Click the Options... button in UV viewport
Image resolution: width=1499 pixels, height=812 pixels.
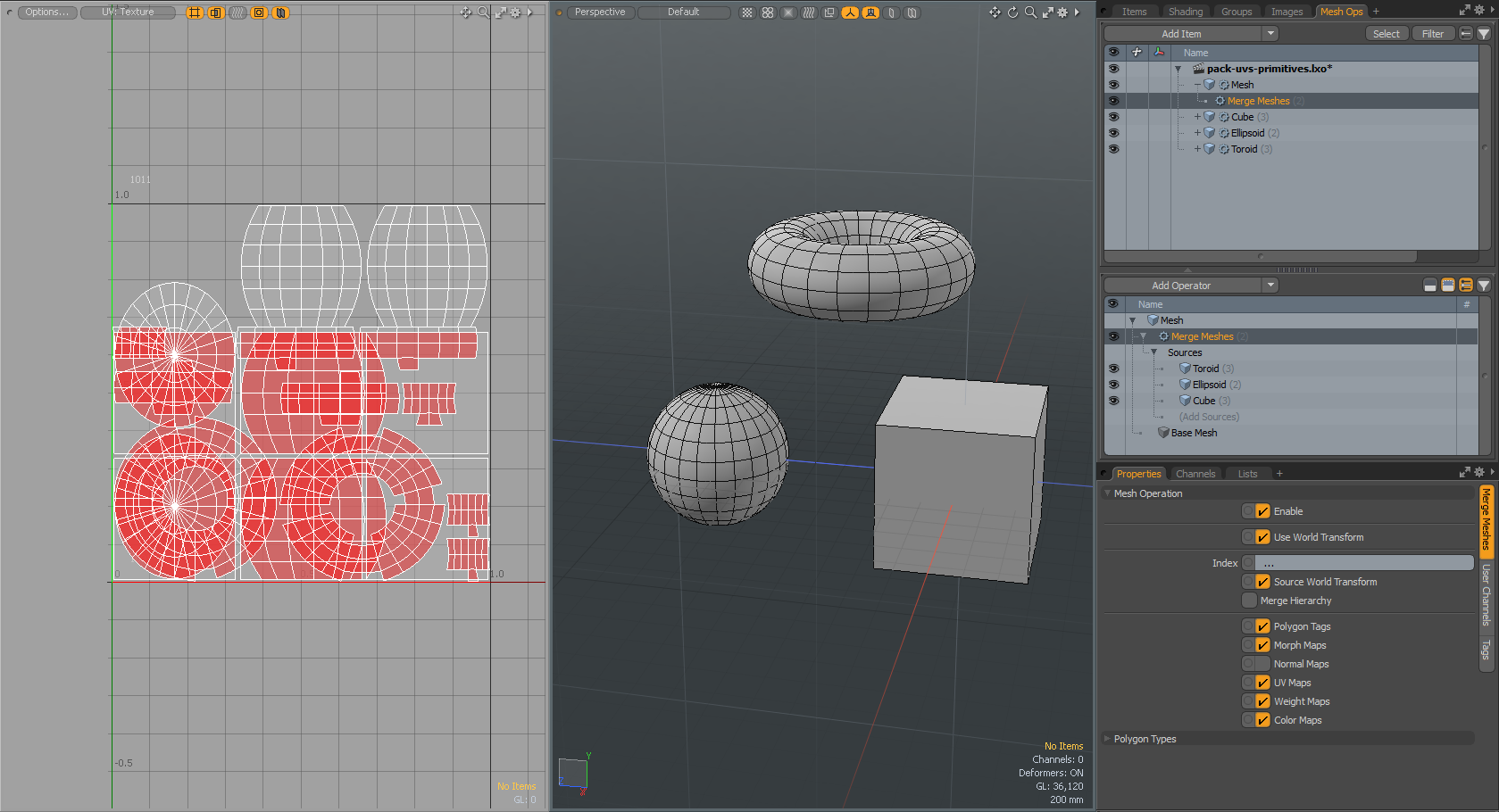tap(46, 12)
